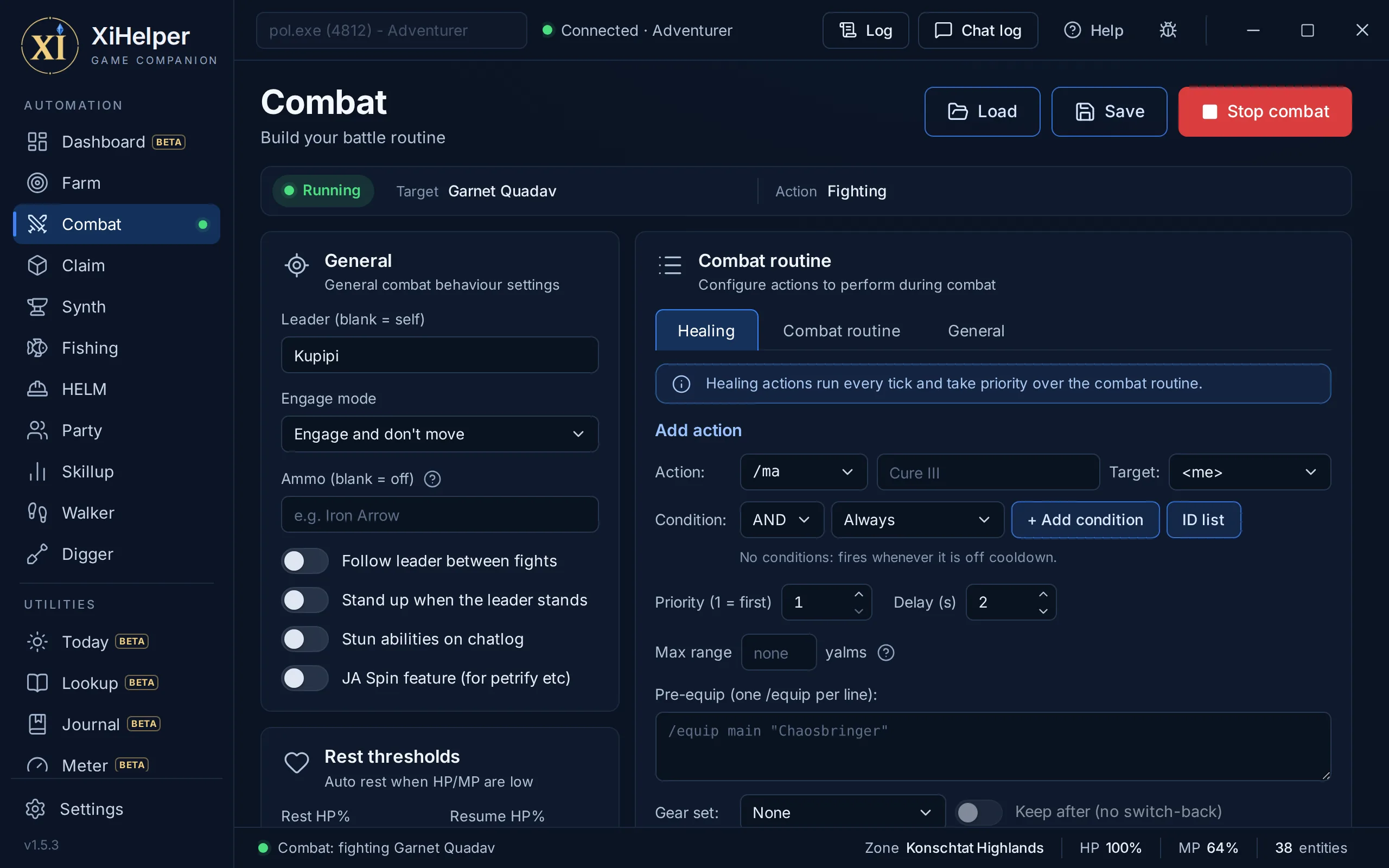Toggle Stand up when the leader stands
This screenshot has width=1389, height=868.
[305, 600]
